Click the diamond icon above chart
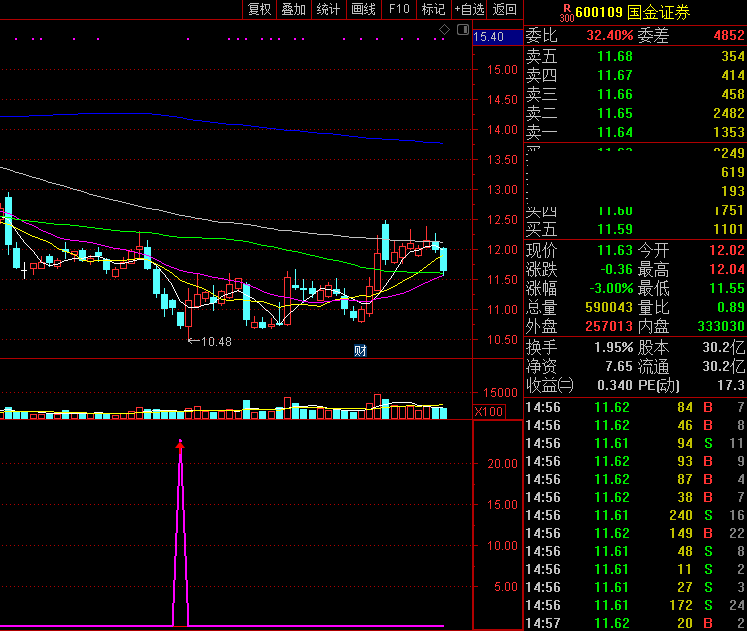 [444, 30]
